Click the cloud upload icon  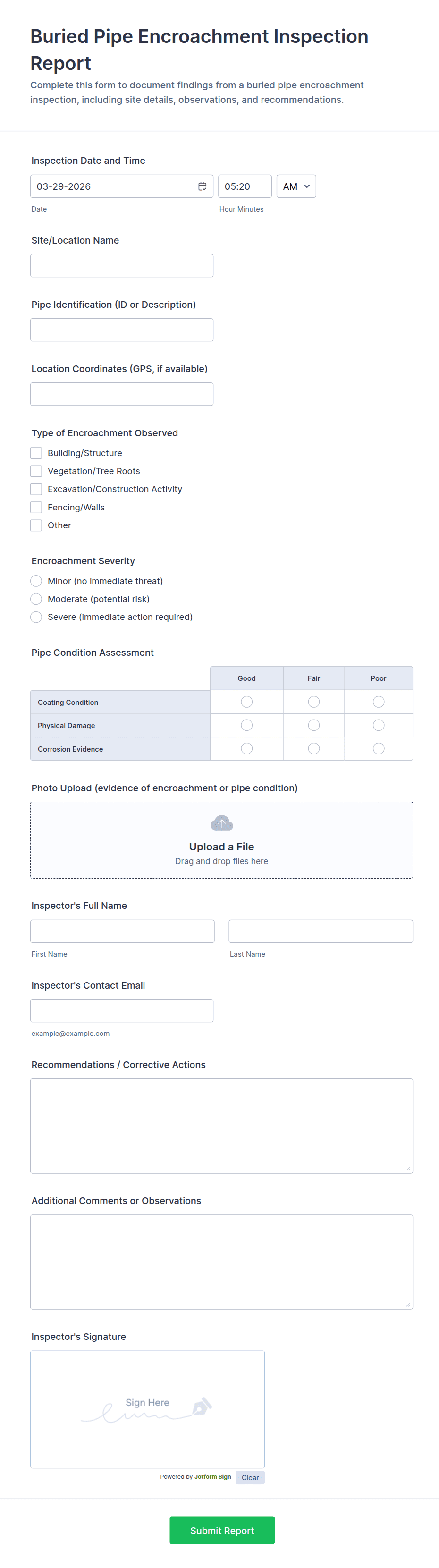[x=222, y=823]
